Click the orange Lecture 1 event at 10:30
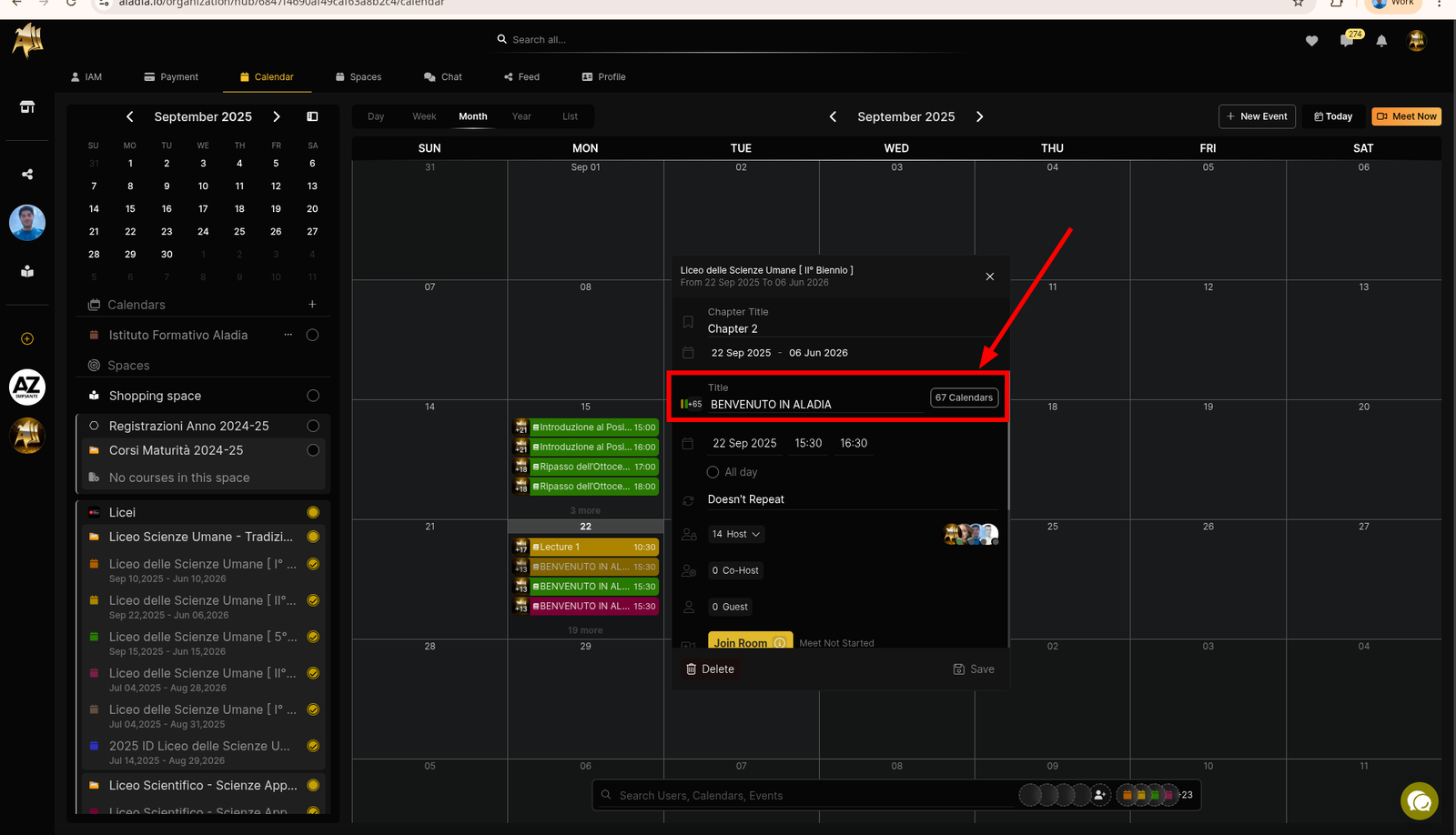Viewport: 1456px width, 835px height. pos(585,547)
